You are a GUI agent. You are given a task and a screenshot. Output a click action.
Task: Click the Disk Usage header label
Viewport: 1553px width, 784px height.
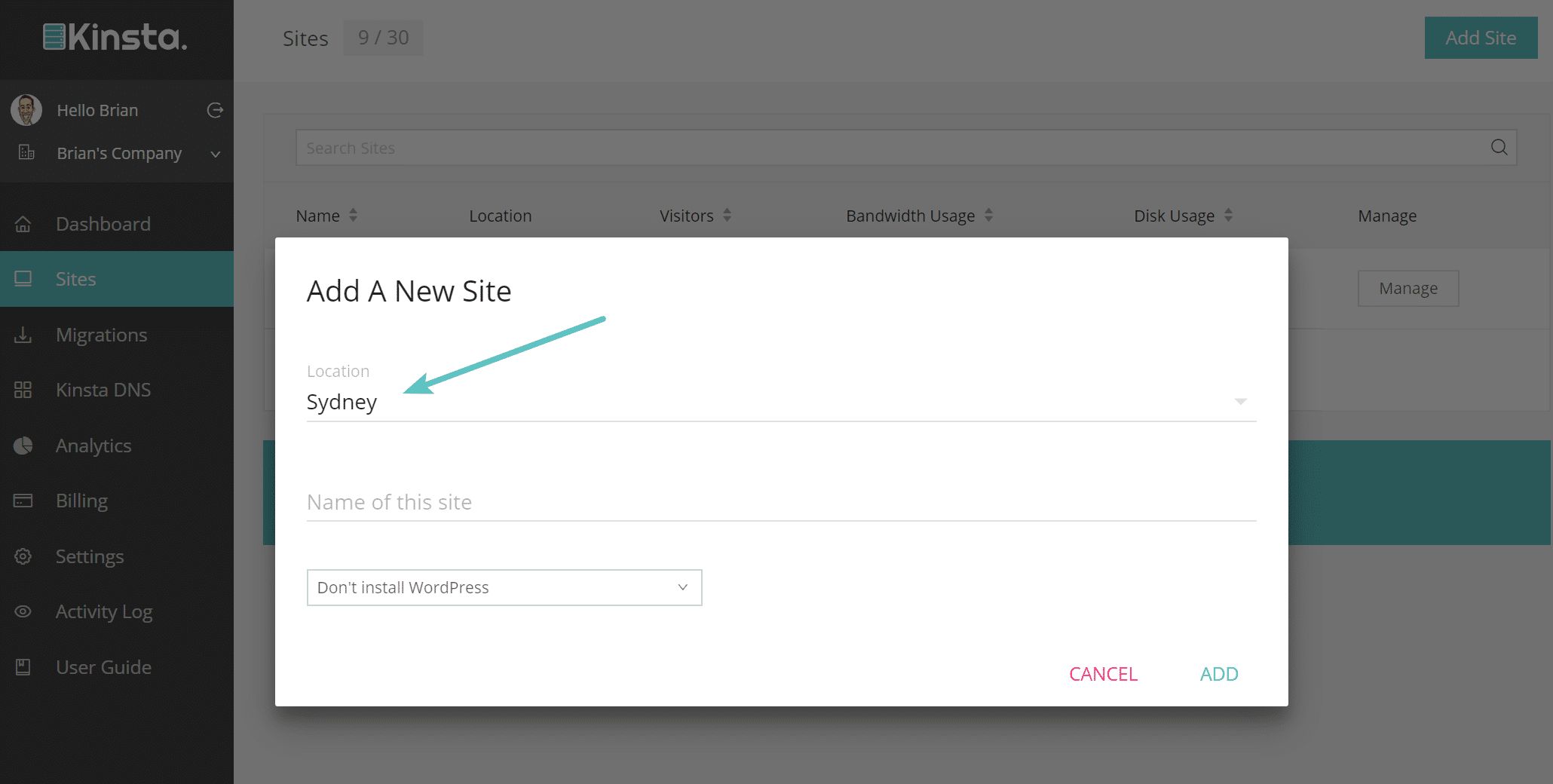click(x=1174, y=216)
